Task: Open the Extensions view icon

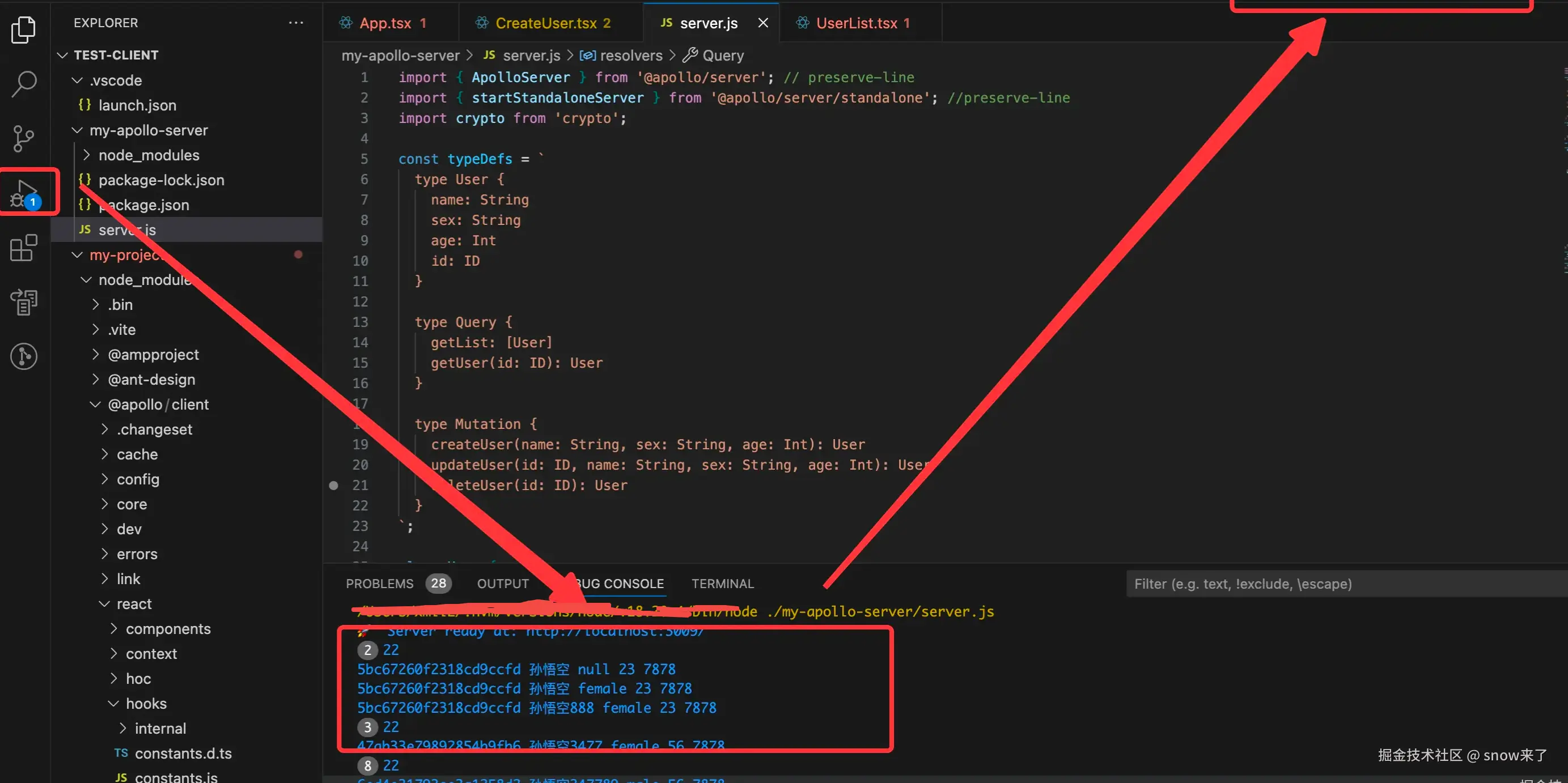Action: [24, 248]
